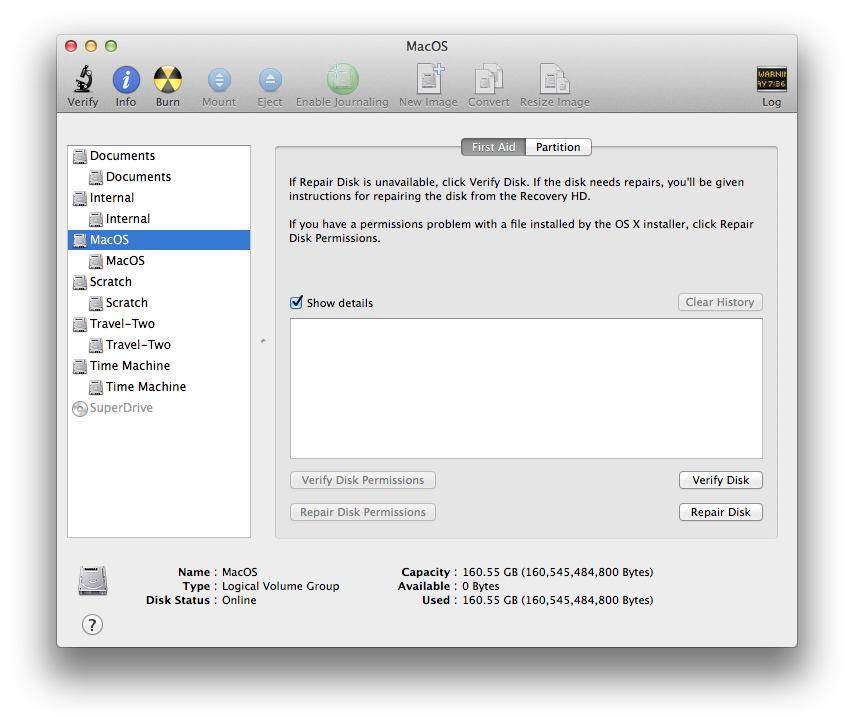Select the indented Travel-Two volume

pos(159,345)
